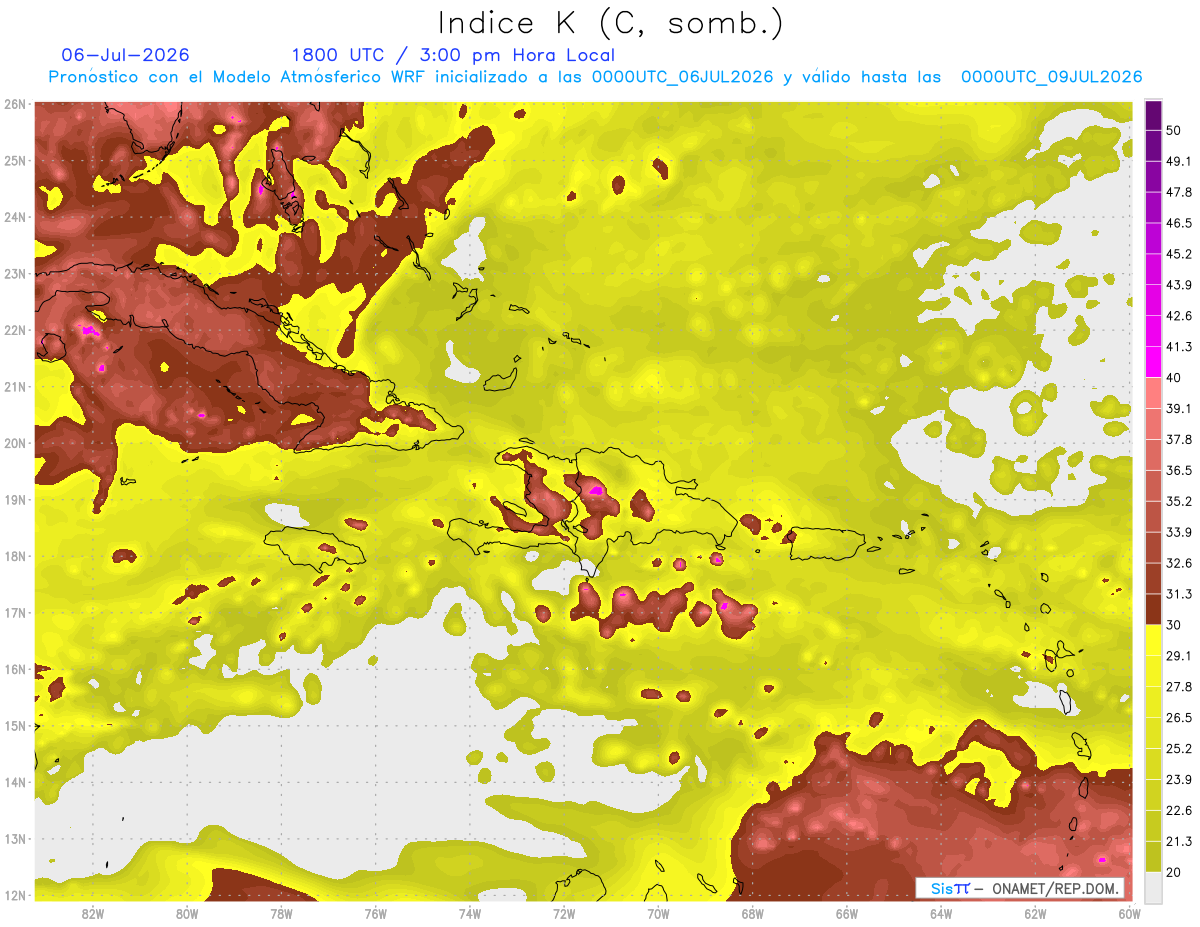Click the "46.5" color scale label
This screenshot has width=1200, height=927.
coord(1179,223)
